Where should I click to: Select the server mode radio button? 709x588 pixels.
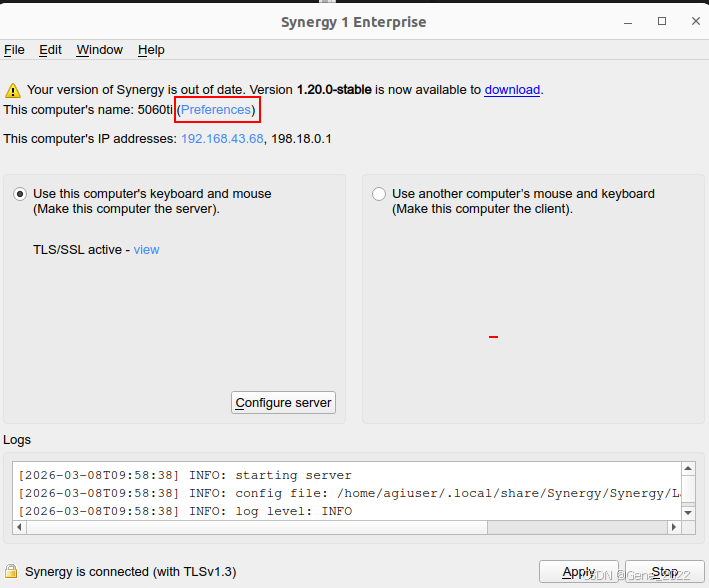[x=20, y=194]
